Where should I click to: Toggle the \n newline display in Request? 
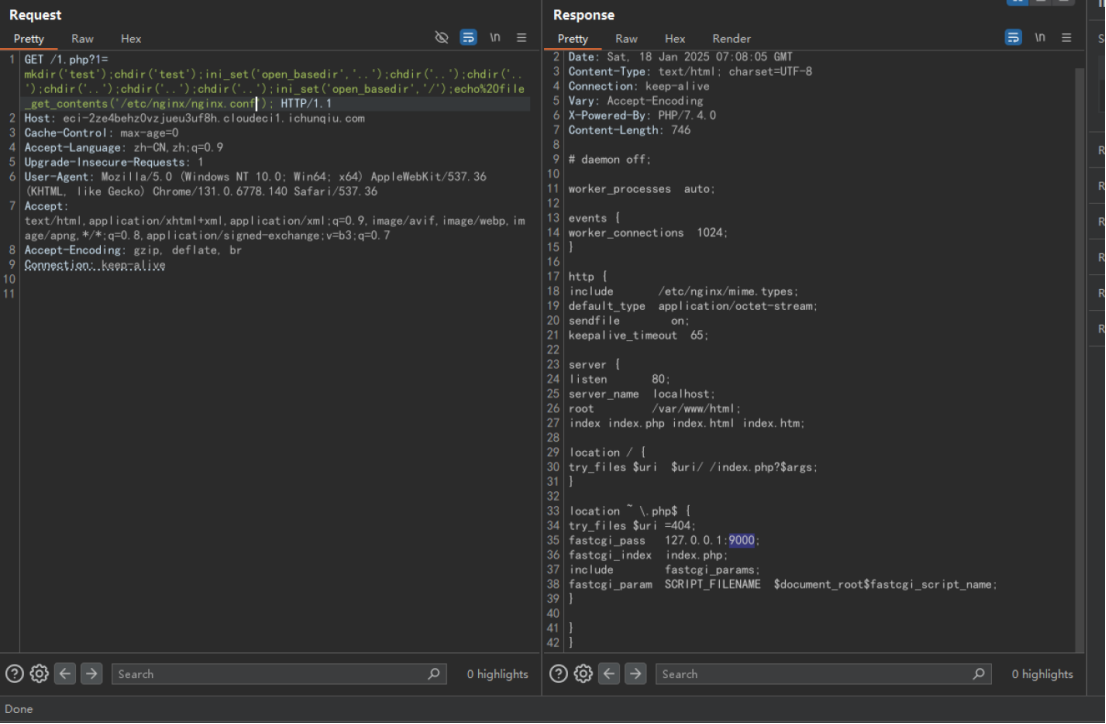tap(495, 37)
